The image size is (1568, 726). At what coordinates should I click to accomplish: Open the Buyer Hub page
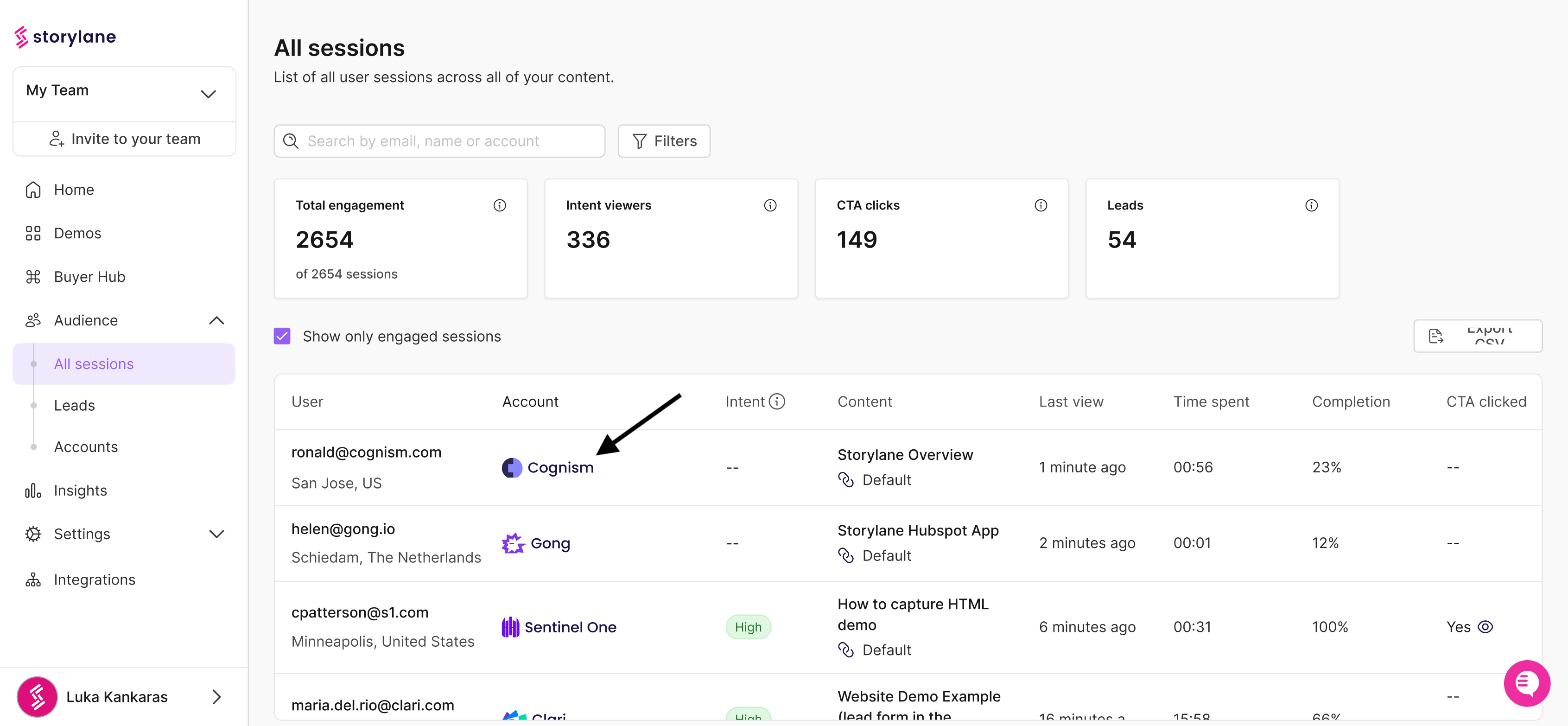click(89, 276)
